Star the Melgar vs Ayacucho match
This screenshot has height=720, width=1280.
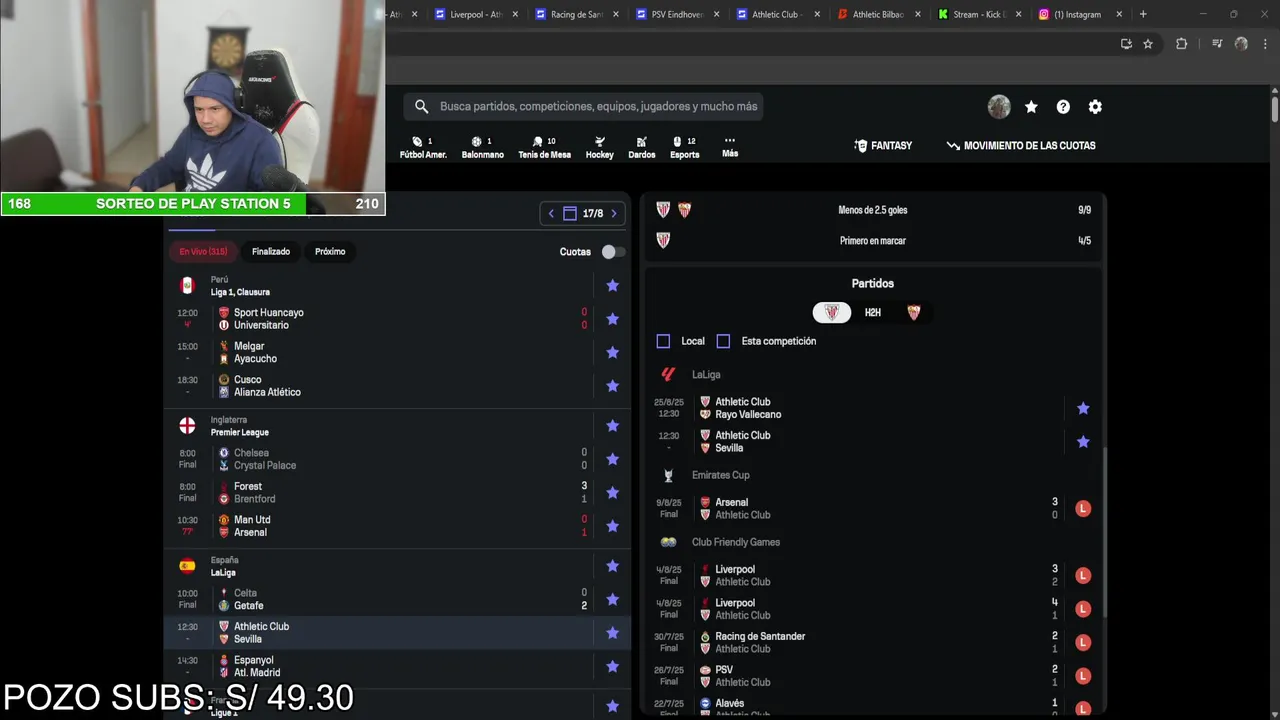[x=612, y=352]
